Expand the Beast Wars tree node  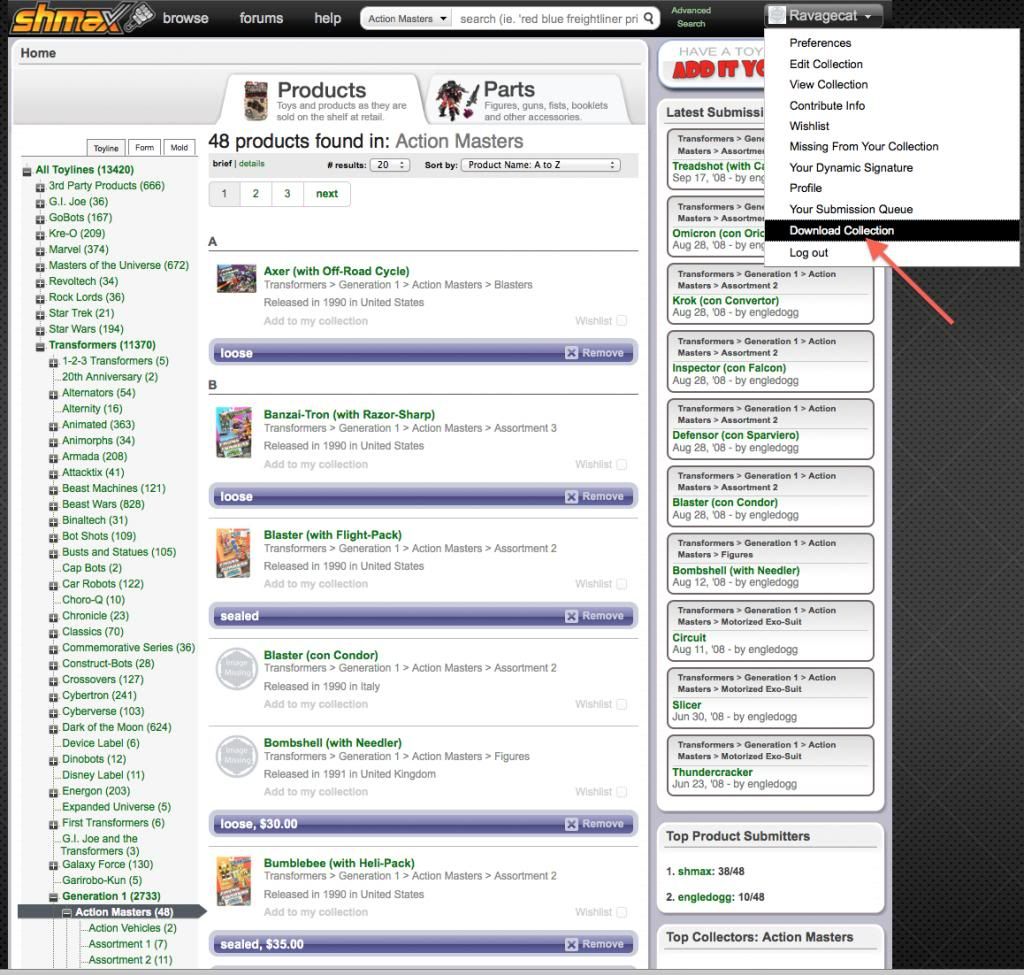[54, 506]
